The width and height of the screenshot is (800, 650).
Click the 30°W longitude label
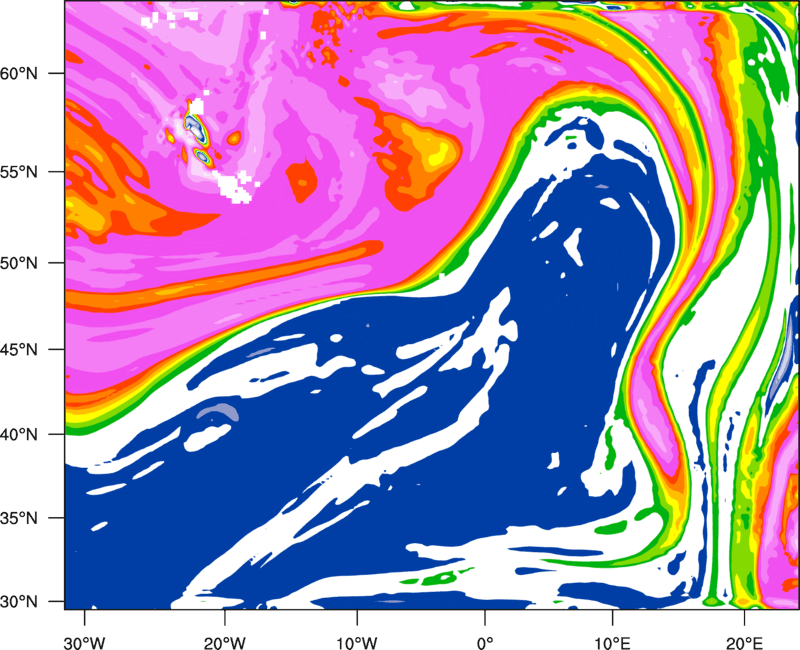[x=84, y=643]
